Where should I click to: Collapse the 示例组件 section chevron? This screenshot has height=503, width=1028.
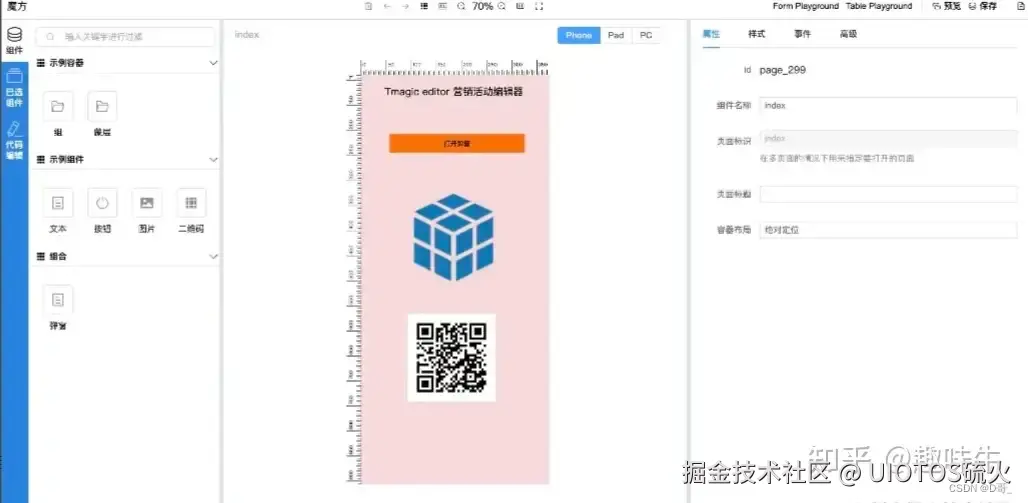coord(212,159)
